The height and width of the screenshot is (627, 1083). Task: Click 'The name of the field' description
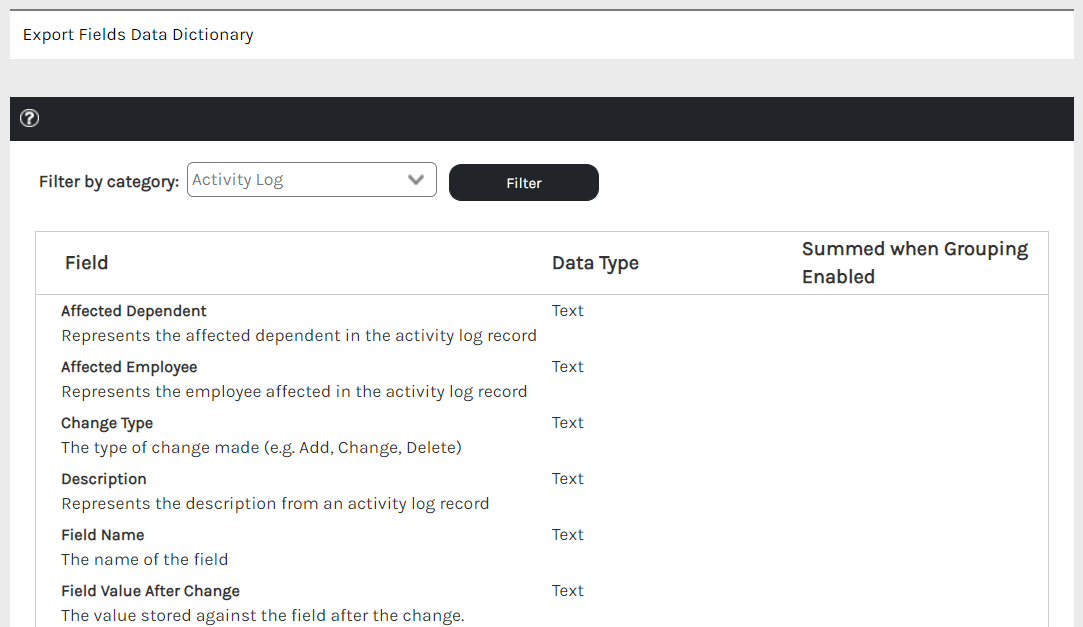[145, 560]
